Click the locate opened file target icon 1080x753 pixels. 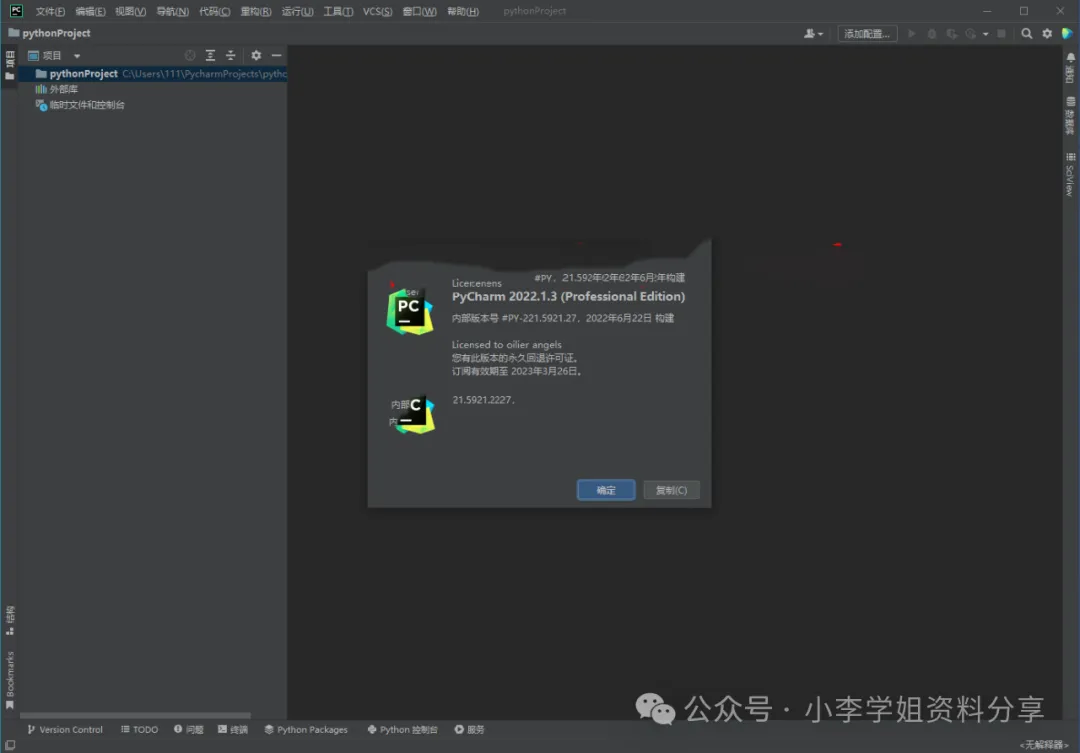pyautogui.click(x=189, y=55)
